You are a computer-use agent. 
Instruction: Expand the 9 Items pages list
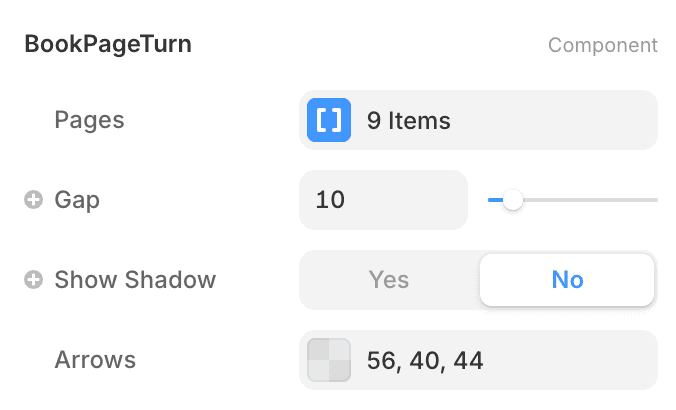tap(409, 121)
